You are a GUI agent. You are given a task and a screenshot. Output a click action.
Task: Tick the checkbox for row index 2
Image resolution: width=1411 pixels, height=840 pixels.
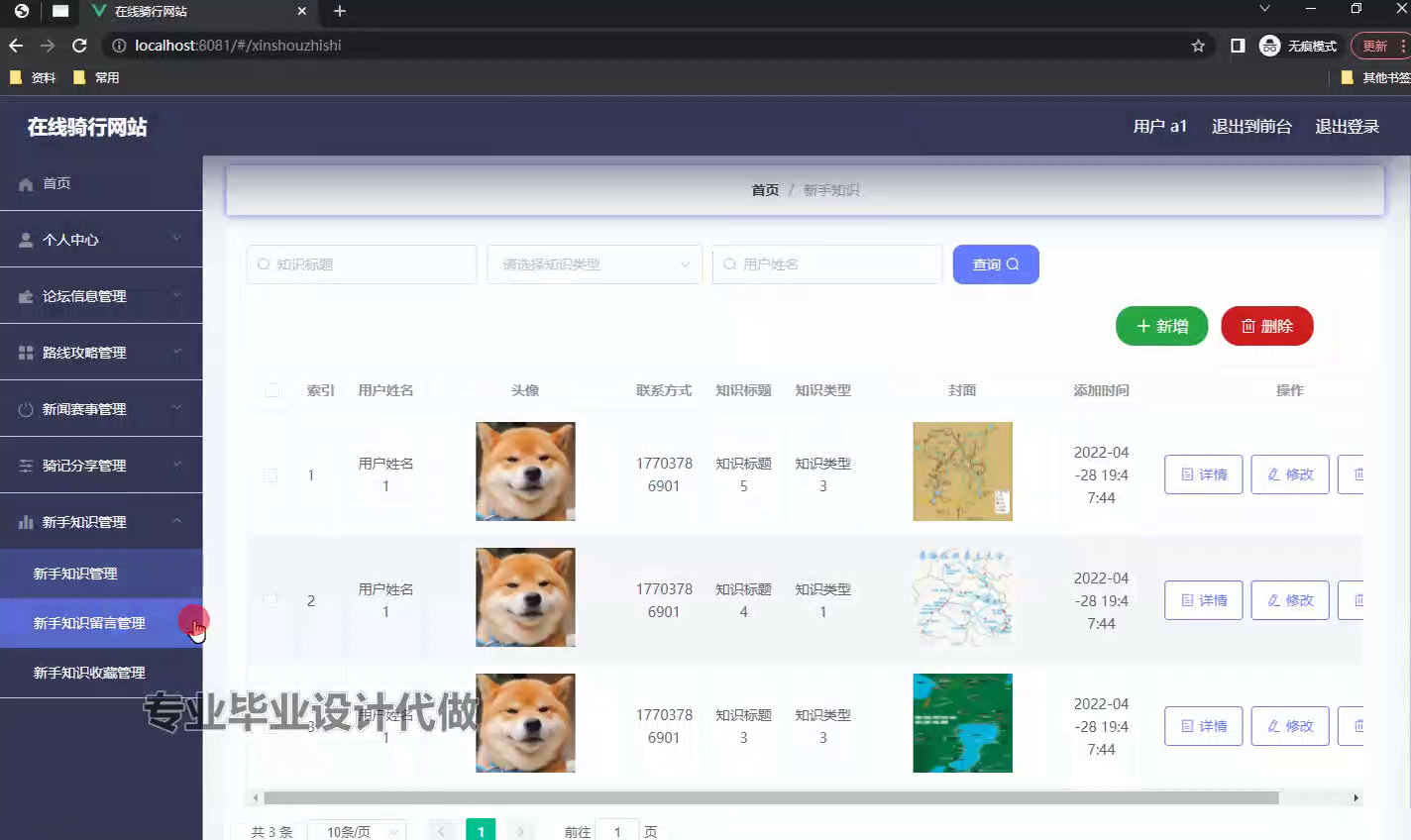coord(271,600)
